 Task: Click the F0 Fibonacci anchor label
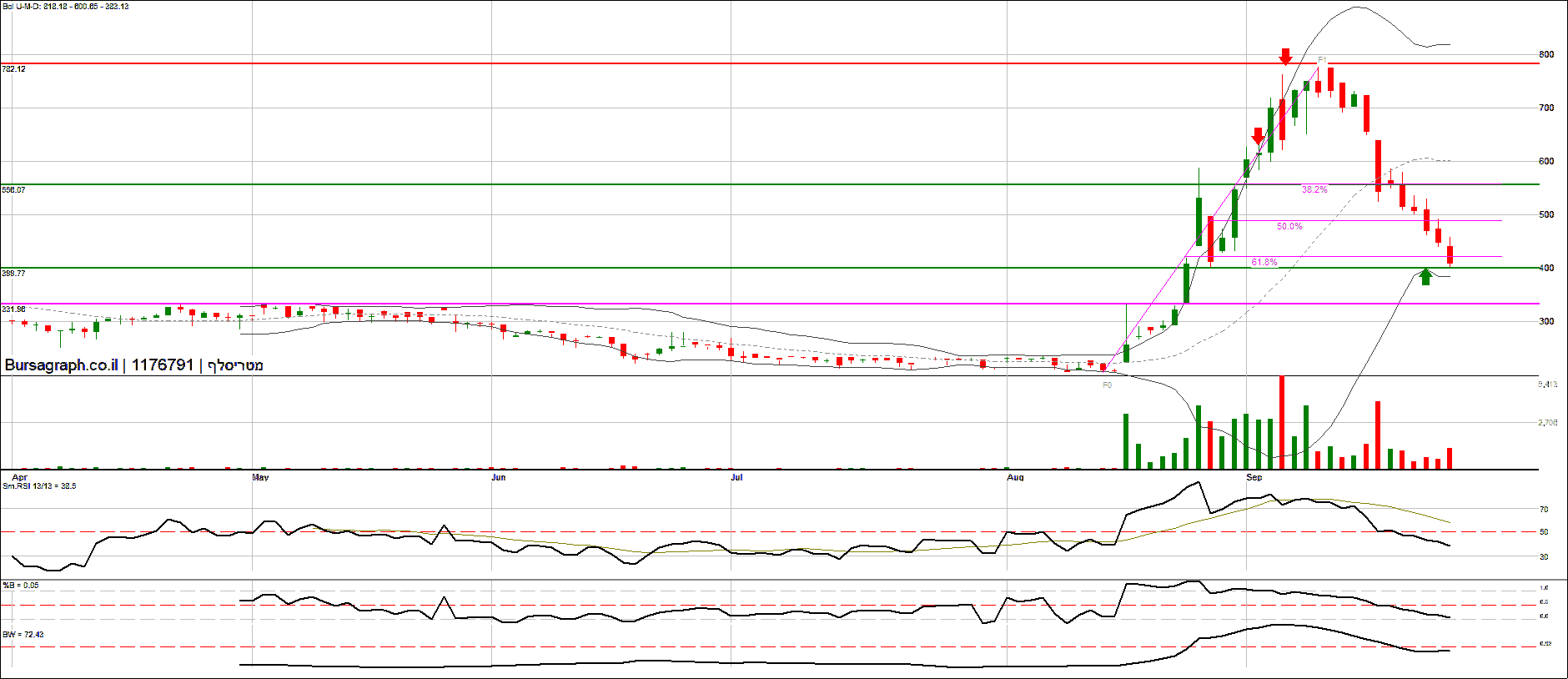point(1107,385)
